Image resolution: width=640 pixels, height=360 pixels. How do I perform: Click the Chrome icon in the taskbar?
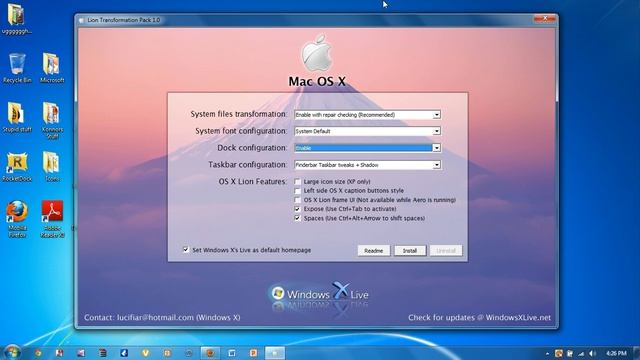38,353
